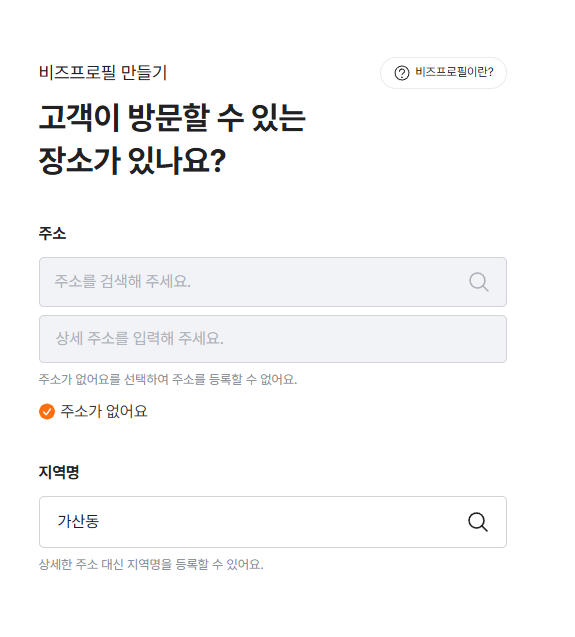Image resolution: width=575 pixels, height=637 pixels.
Task: Click the 가산동 text in region field
Action: [78, 521]
